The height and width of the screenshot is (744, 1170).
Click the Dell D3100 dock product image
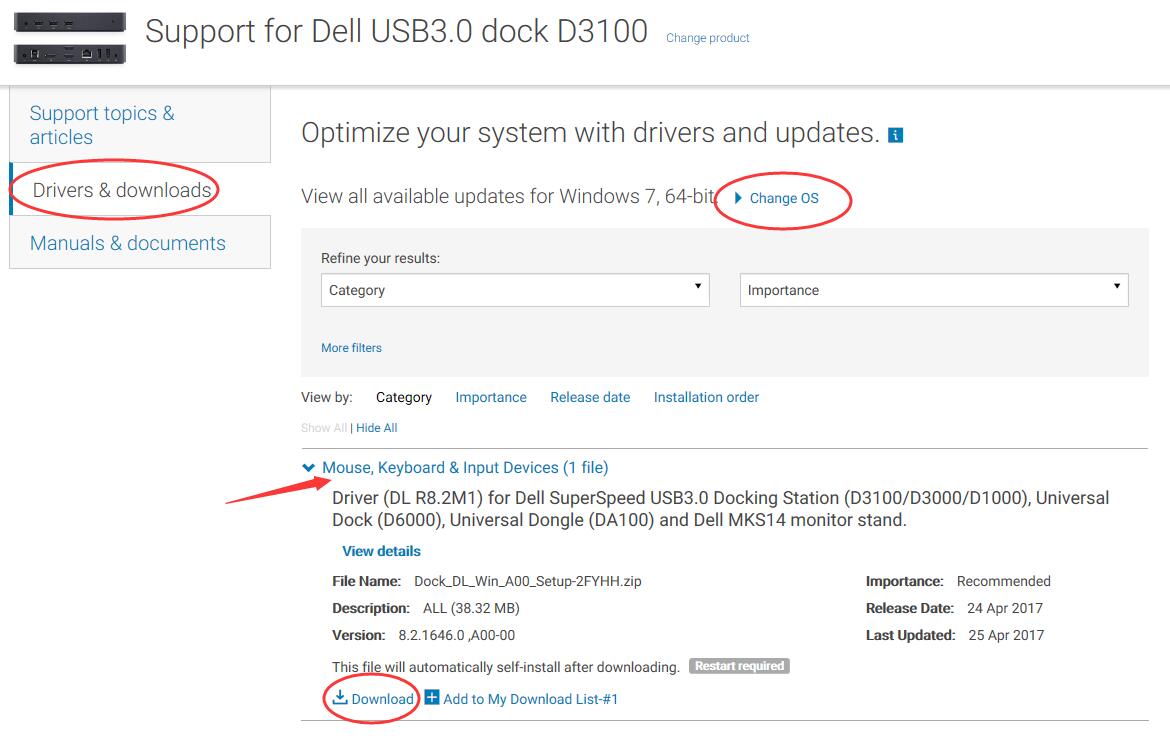(70, 38)
